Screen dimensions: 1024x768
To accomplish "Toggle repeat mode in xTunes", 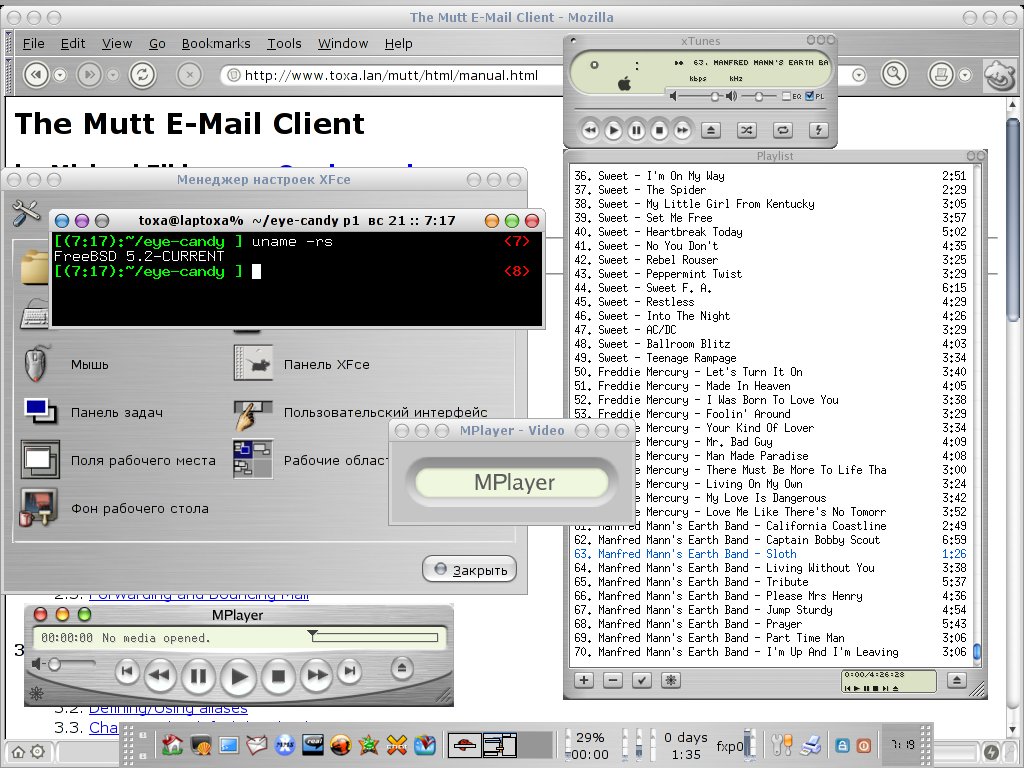I will (783, 130).
